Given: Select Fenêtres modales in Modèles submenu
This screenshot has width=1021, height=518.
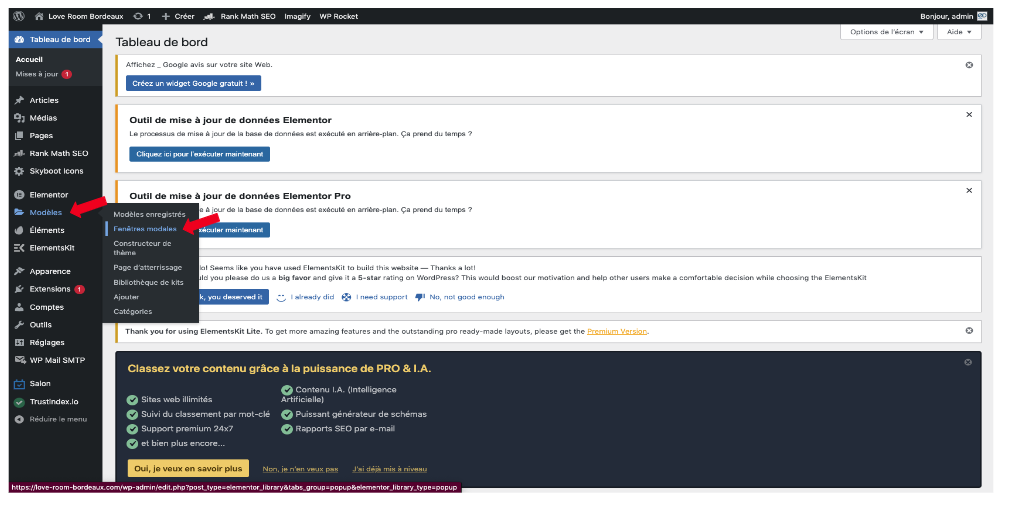Looking at the screenshot, I should click(145, 229).
